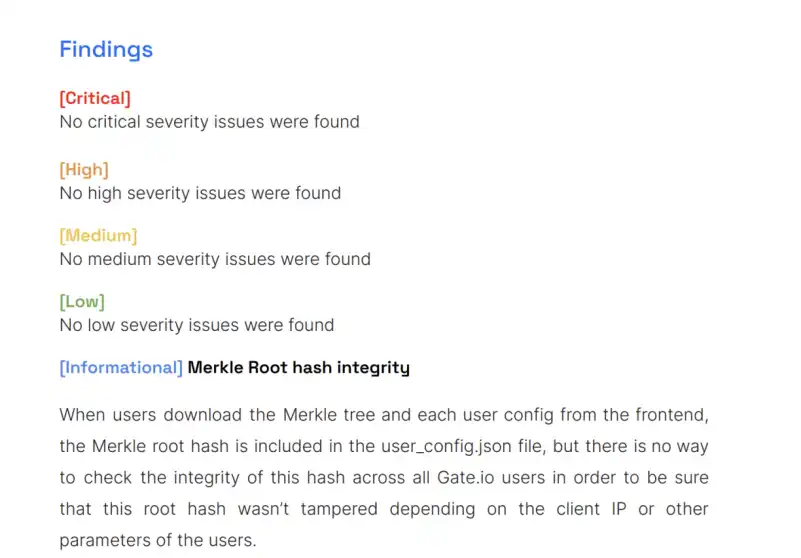
Task: Click the 'Merkle Root hash integrity' title
Action: [x=299, y=368]
